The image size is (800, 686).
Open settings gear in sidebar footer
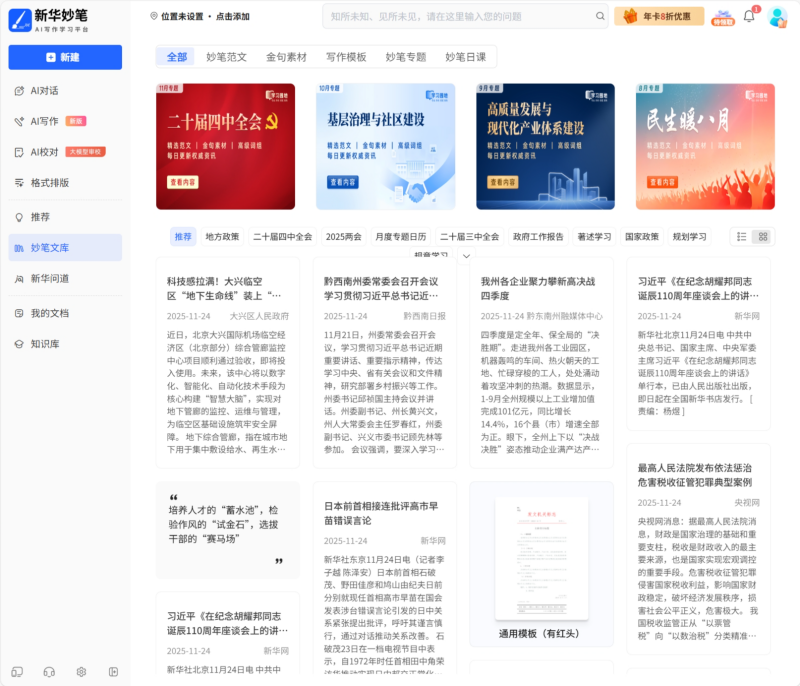[81, 671]
